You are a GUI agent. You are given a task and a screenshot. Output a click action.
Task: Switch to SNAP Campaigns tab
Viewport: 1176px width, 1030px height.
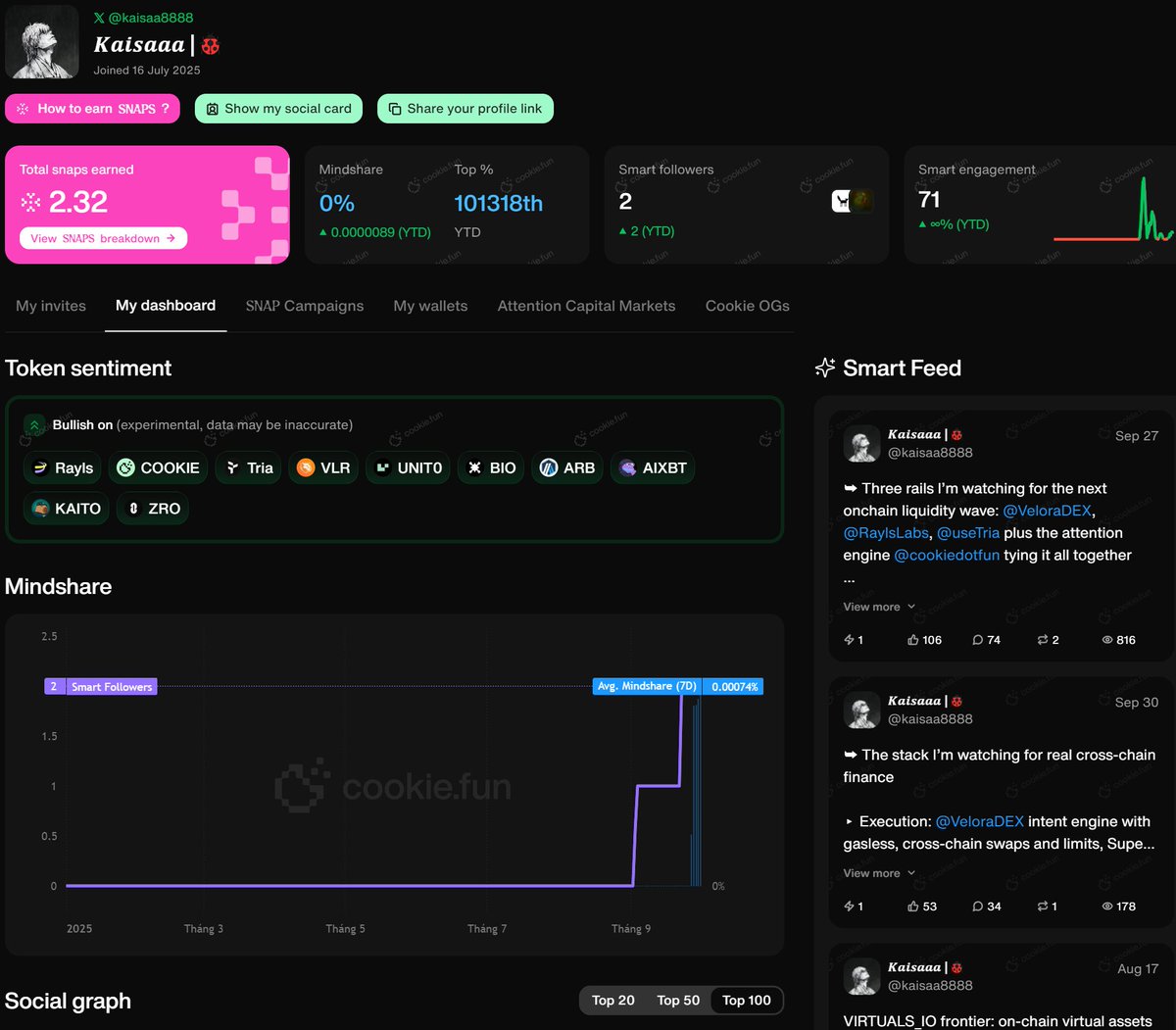(x=305, y=306)
